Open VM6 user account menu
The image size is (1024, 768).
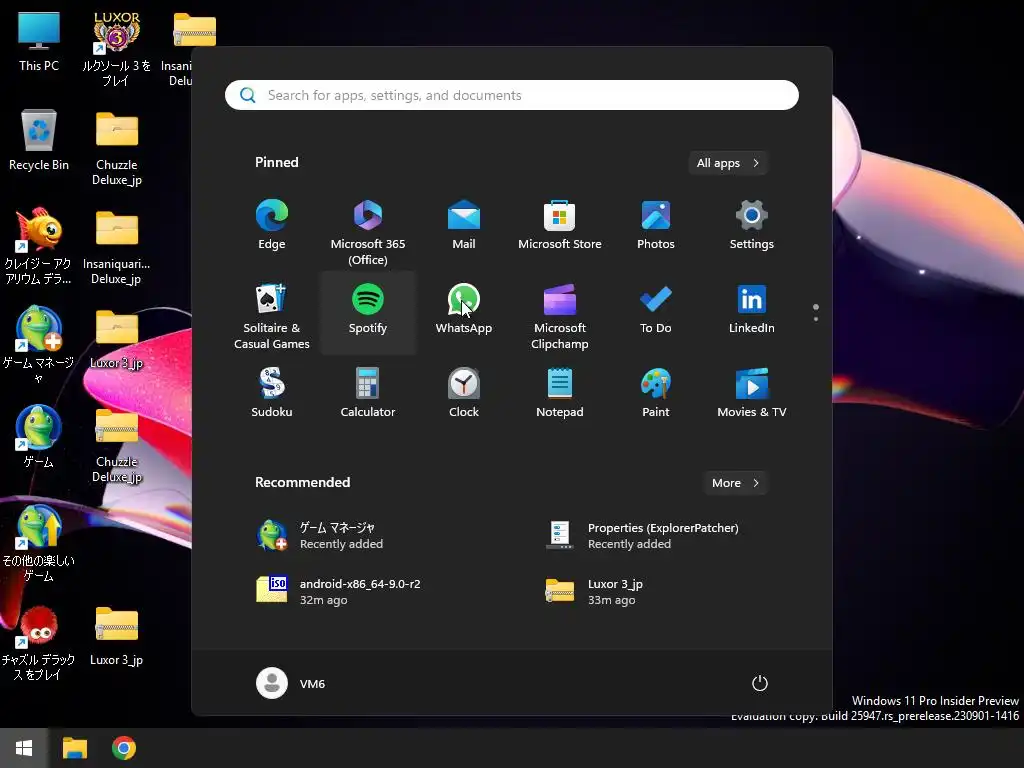point(291,683)
